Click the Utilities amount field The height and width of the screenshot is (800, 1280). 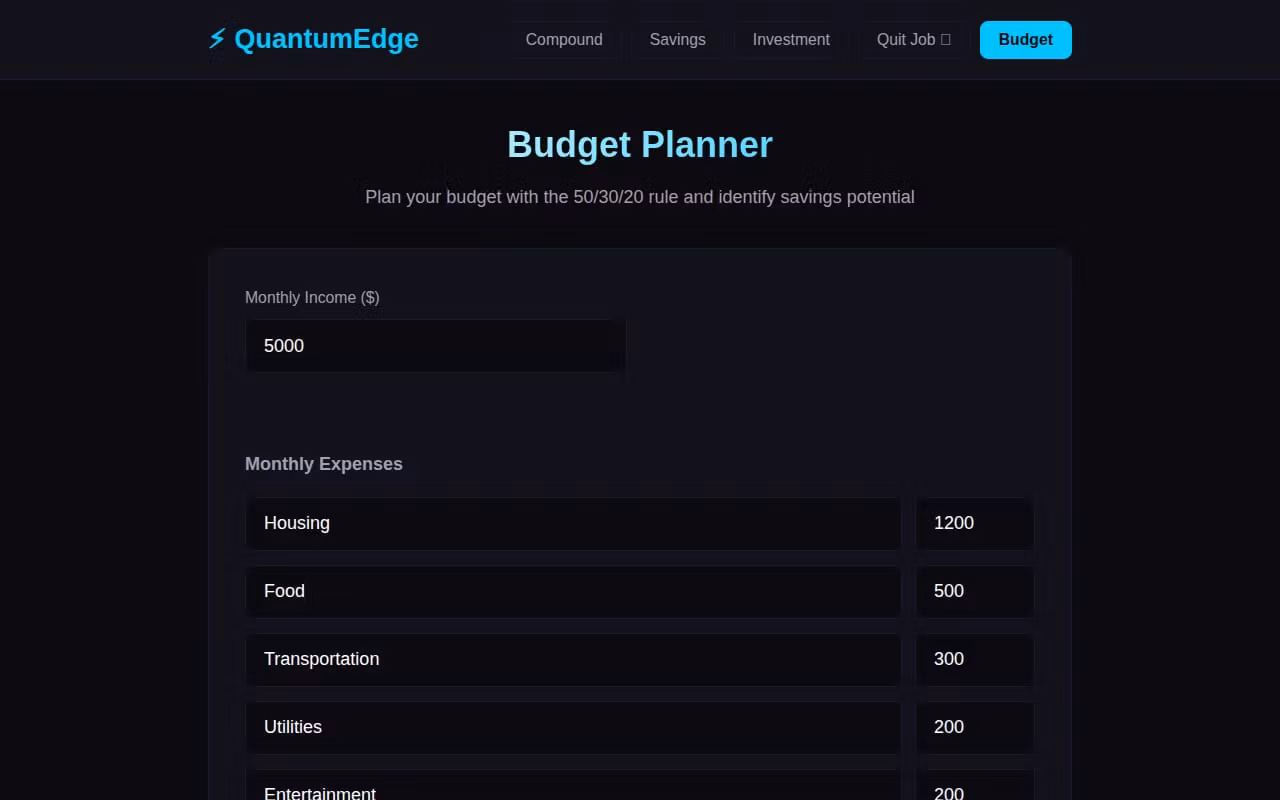pyautogui.click(x=974, y=727)
